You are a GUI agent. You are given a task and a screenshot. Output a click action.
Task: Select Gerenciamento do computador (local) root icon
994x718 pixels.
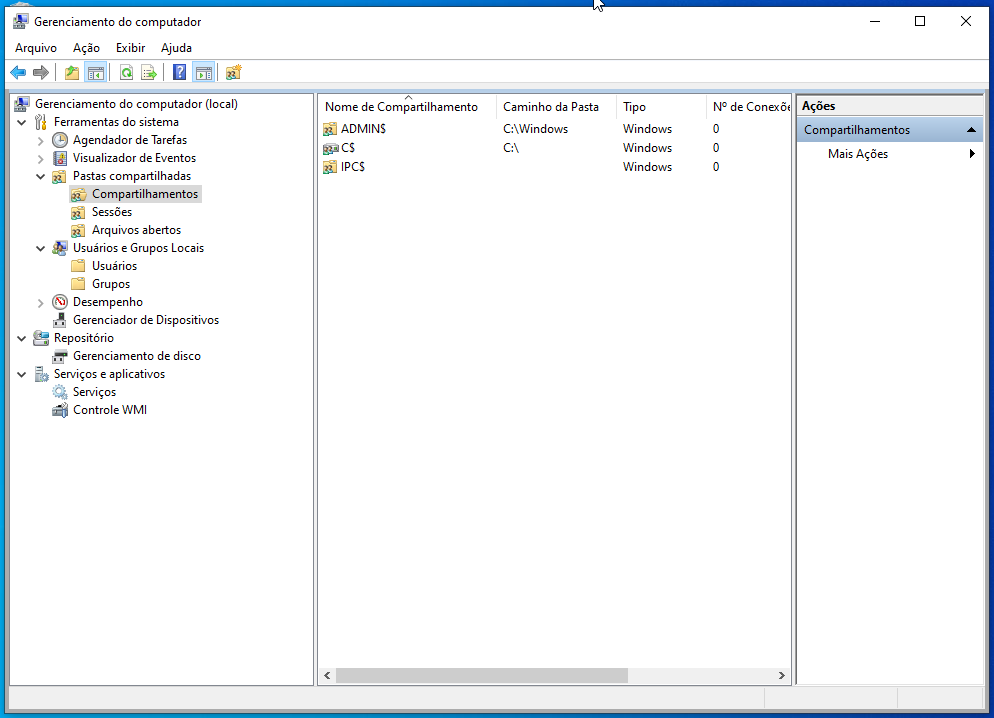pos(22,104)
